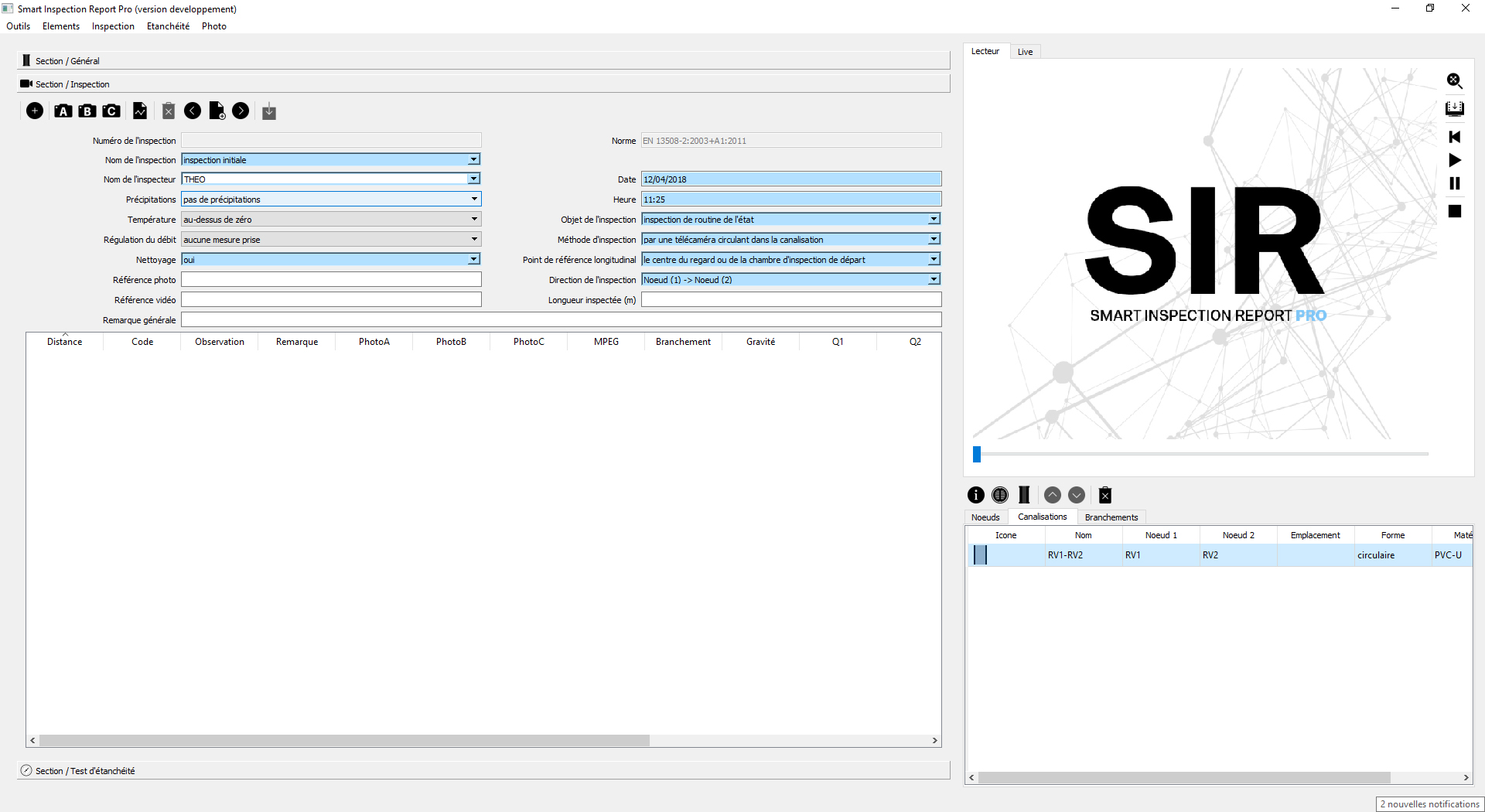The image size is (1485, 812).
Task: Click the Date input field
Action: point(791,179)
